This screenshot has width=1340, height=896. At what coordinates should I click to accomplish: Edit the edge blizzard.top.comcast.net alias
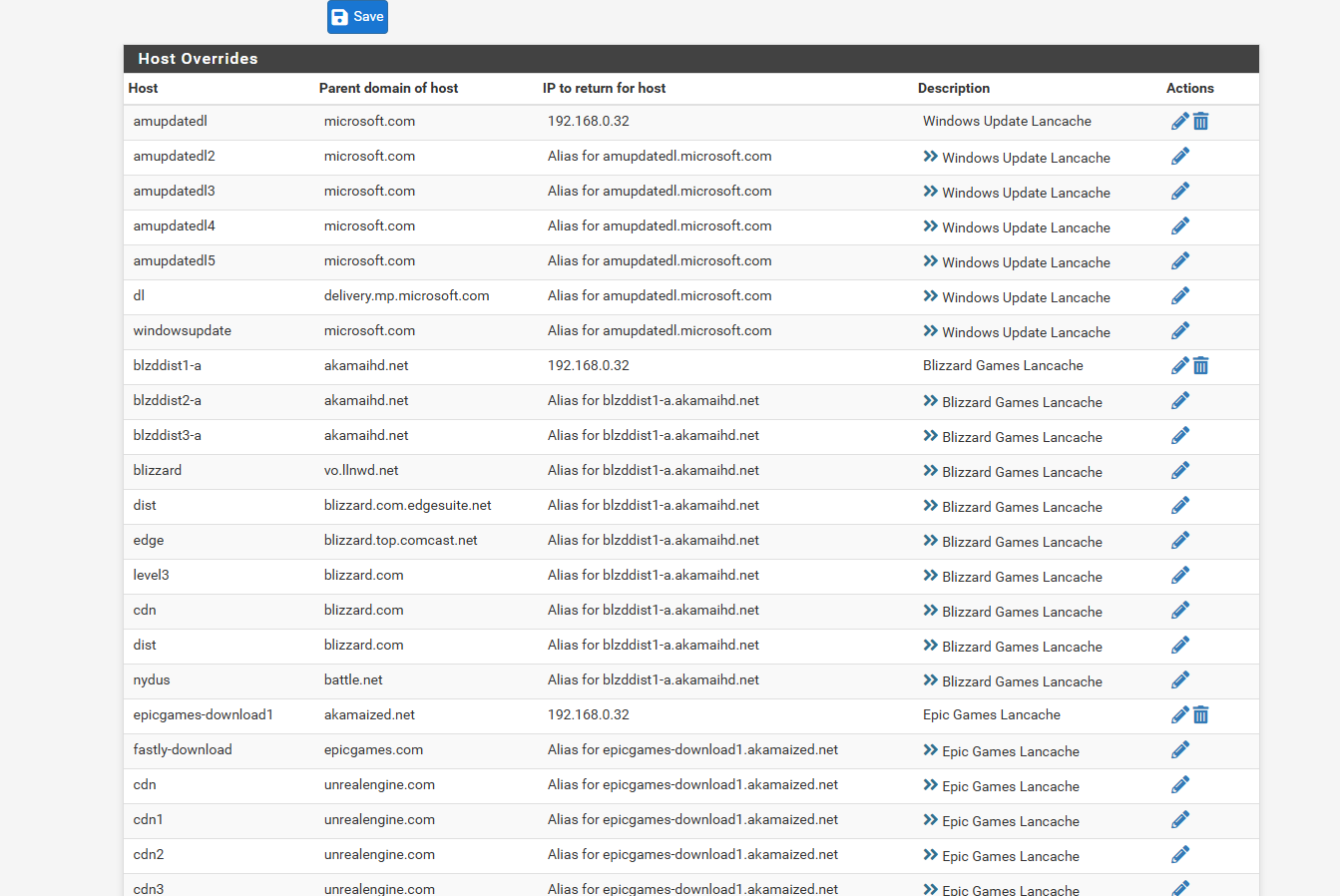tap(1180, 540)
